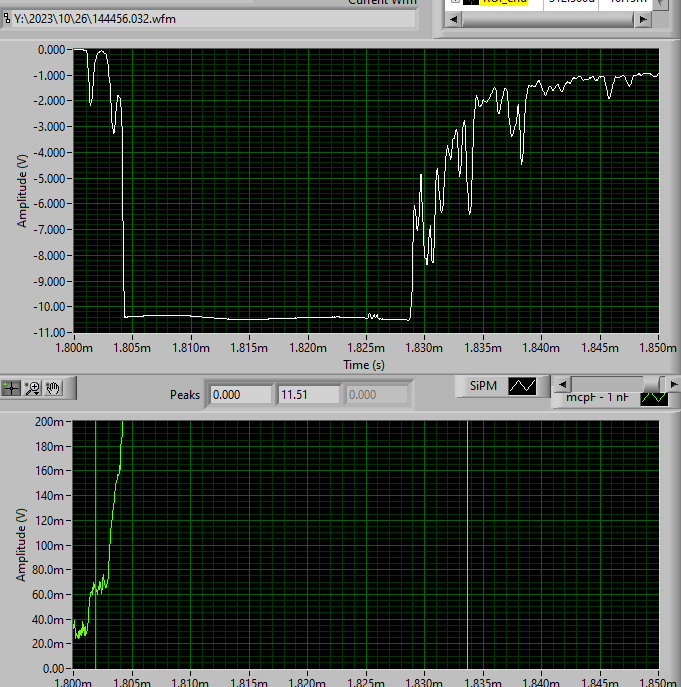Screen dimensions: 681x687
Task: Open the SiPM plot style swatch
Action: 522,386
